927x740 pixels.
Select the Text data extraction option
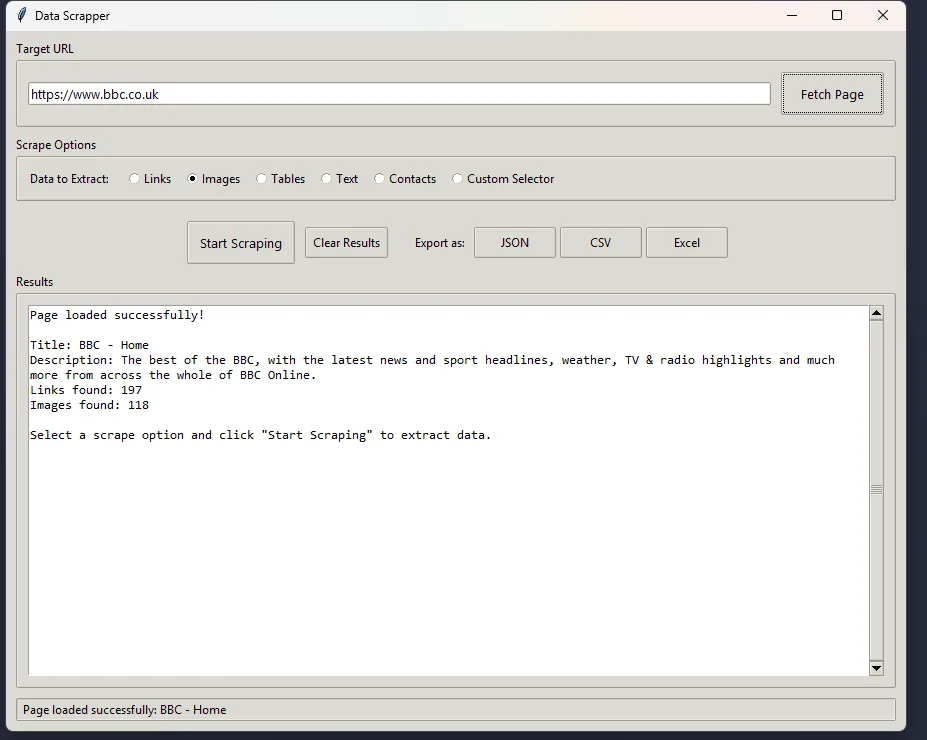[326, 178]
